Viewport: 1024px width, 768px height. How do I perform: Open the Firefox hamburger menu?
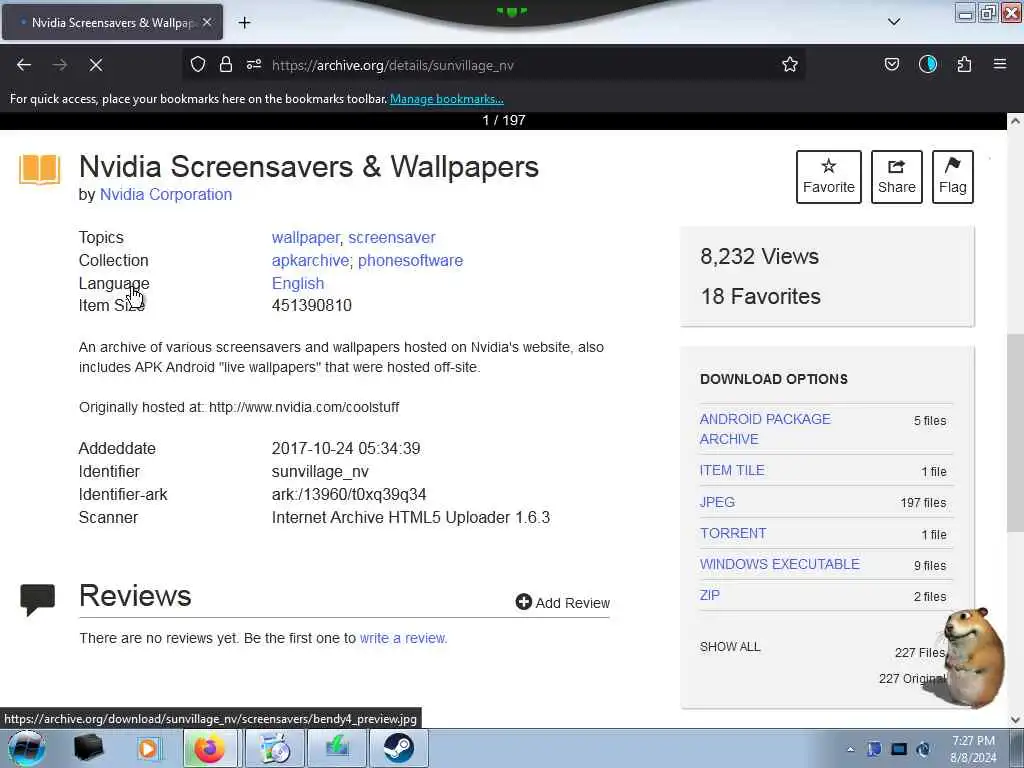point(1000,64)
